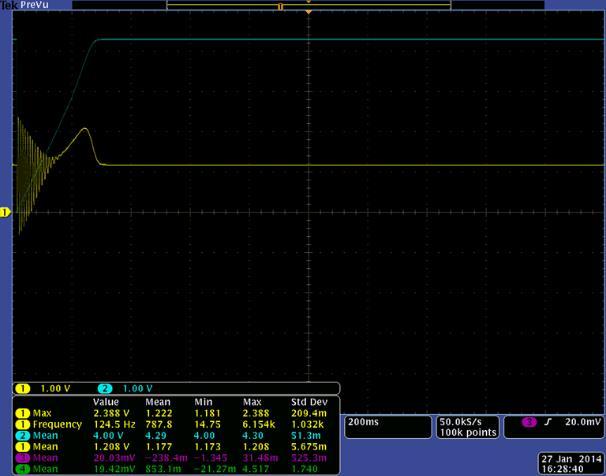Screen dimensions: 606x476
Task: Click the Mean column header
Action: pyautogui.click(x=158, y=402)
